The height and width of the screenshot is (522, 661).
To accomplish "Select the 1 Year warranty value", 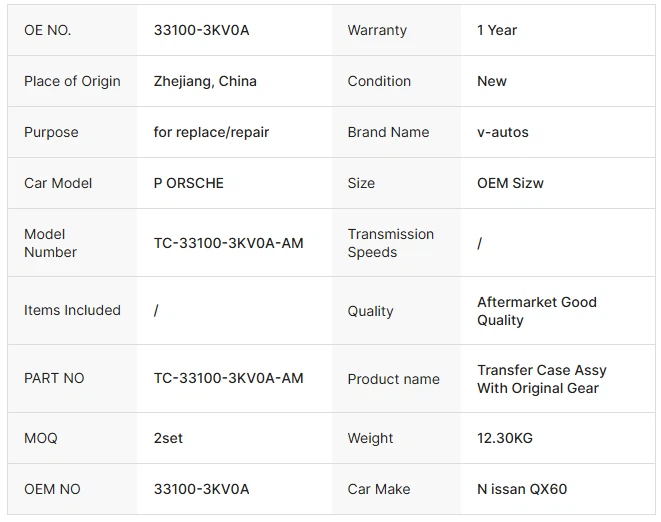I will pyautogui.click(x=497, y=30).
